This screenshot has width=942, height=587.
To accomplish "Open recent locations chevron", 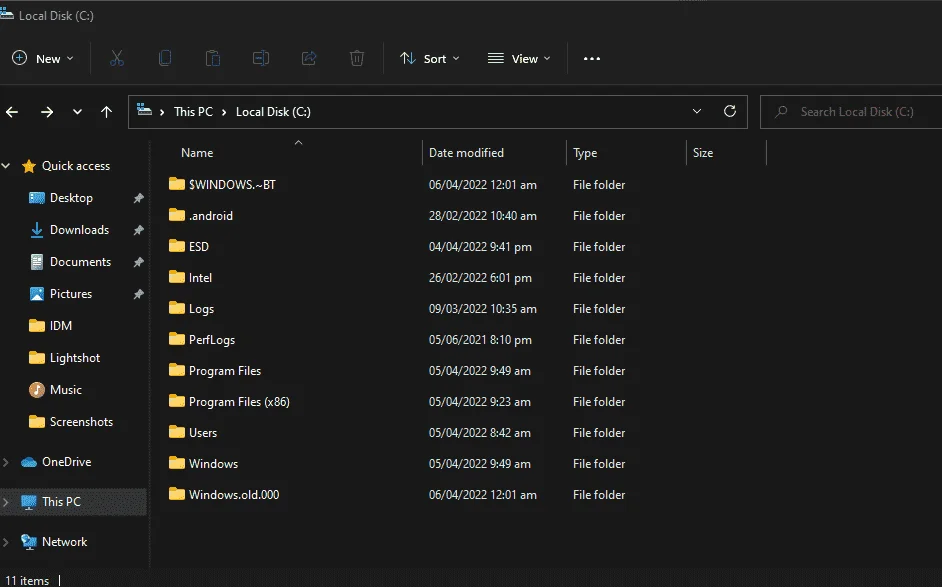I will (77, 112).
